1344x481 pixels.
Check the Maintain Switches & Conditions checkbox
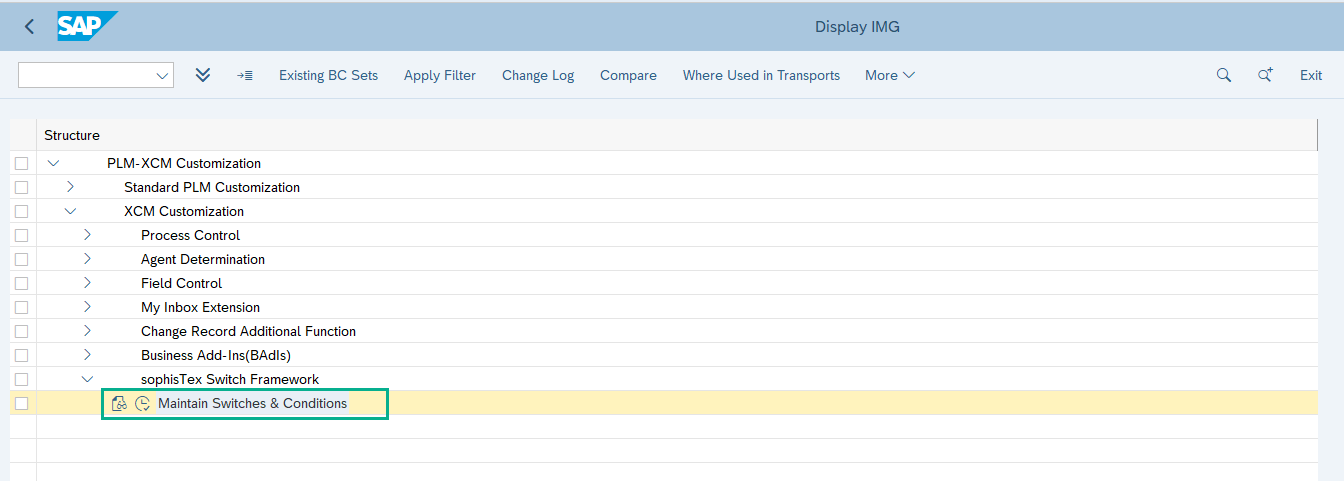click(x=22, y=404)
